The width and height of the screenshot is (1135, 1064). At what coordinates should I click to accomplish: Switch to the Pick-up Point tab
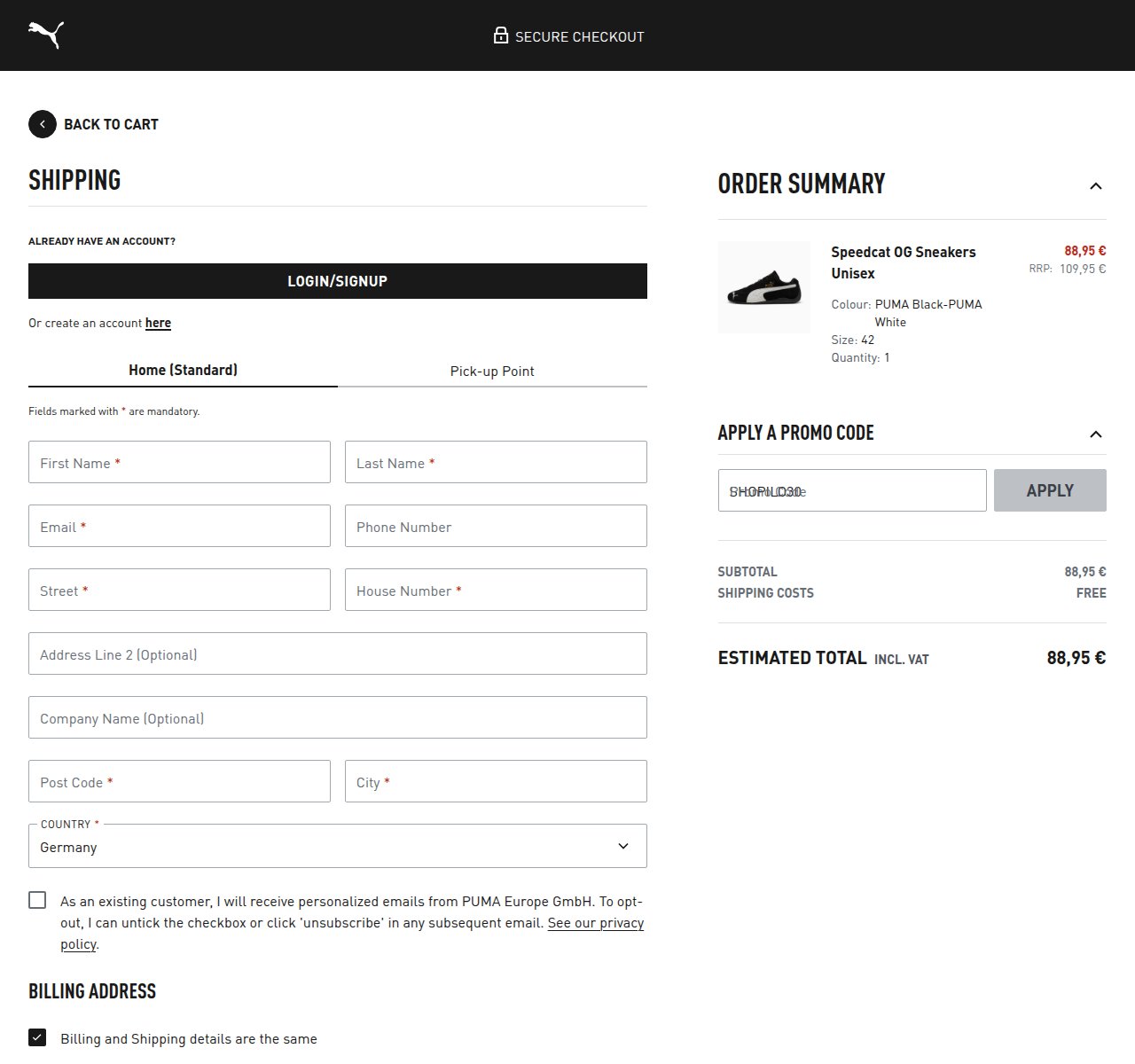point(492,371)
